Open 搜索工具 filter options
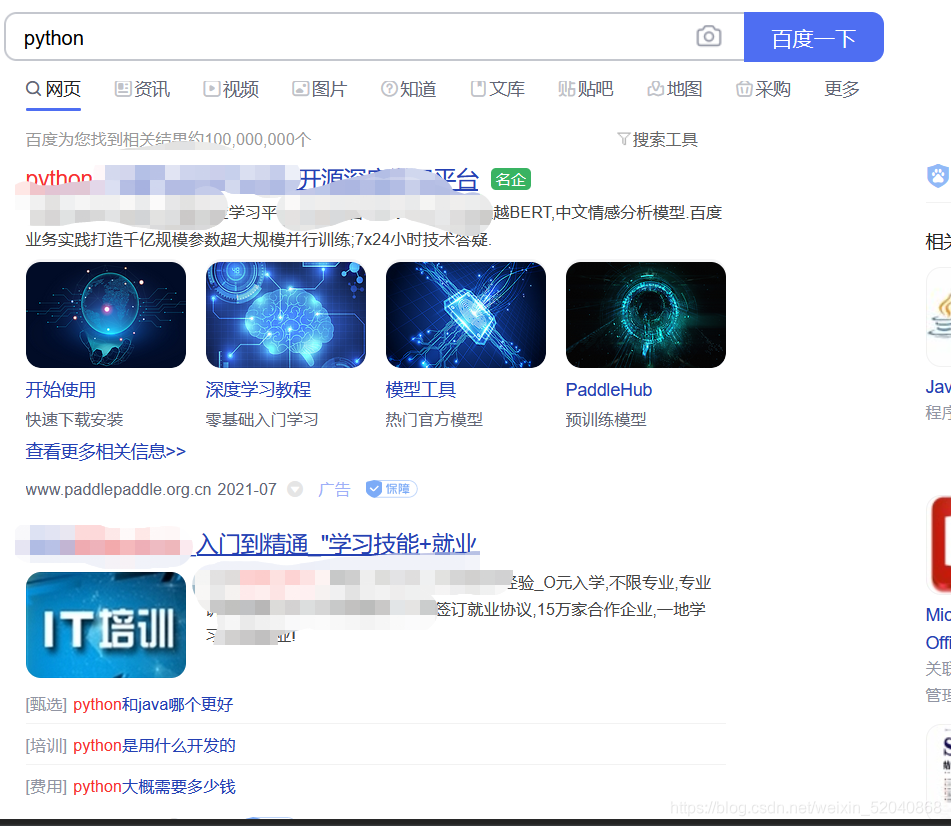Screen dimensions: 951x826 (x=658, y=139)
